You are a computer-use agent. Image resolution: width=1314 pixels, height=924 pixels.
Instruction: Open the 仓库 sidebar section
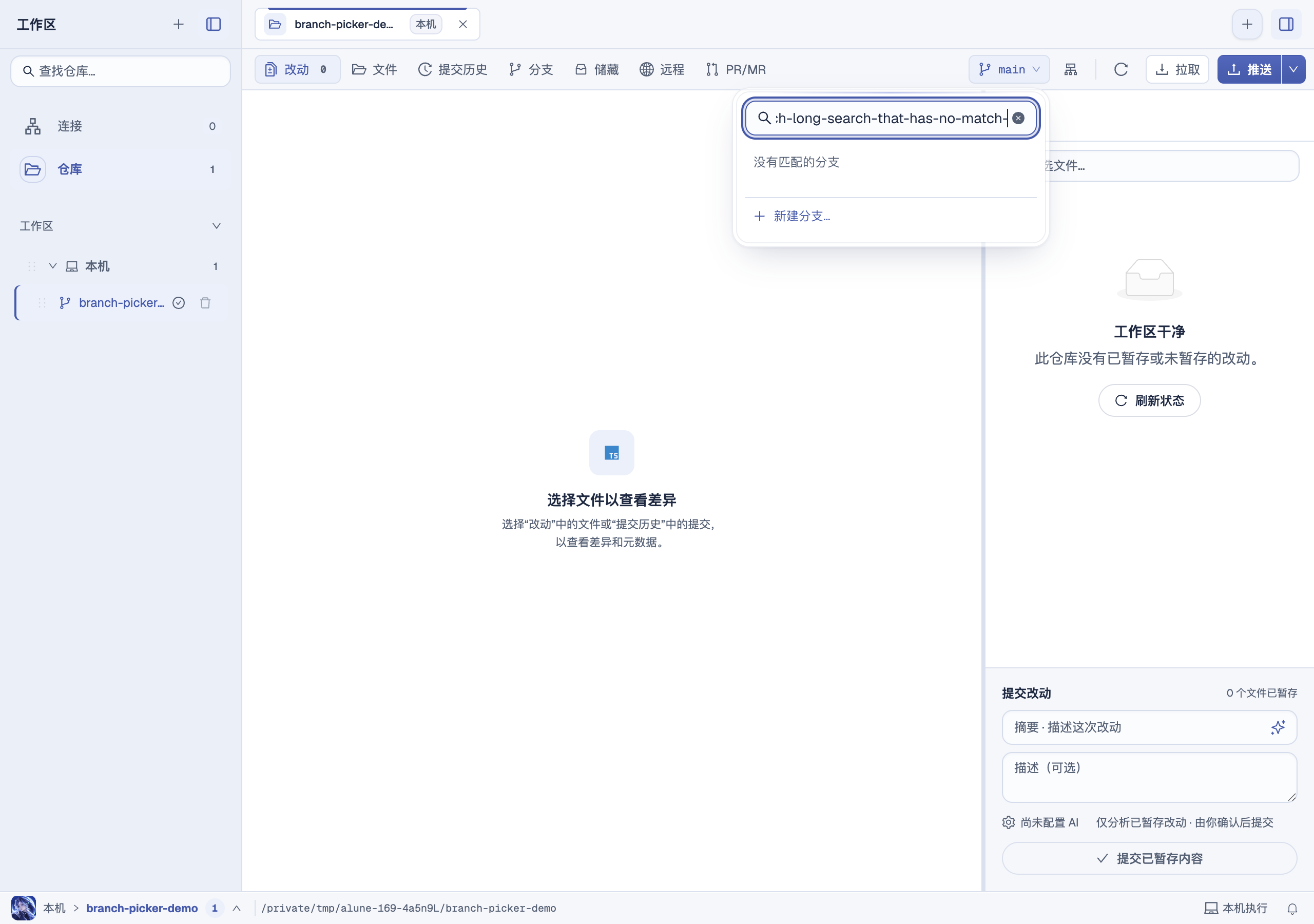coord(121,169)
